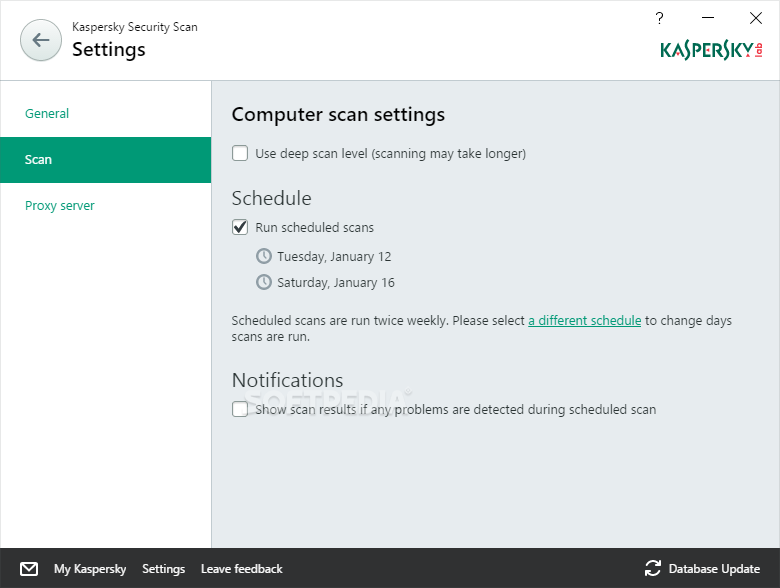Uncheck Run scheduled scans
The height and width of the screenshot is (588, 780).
click(240, 227)
